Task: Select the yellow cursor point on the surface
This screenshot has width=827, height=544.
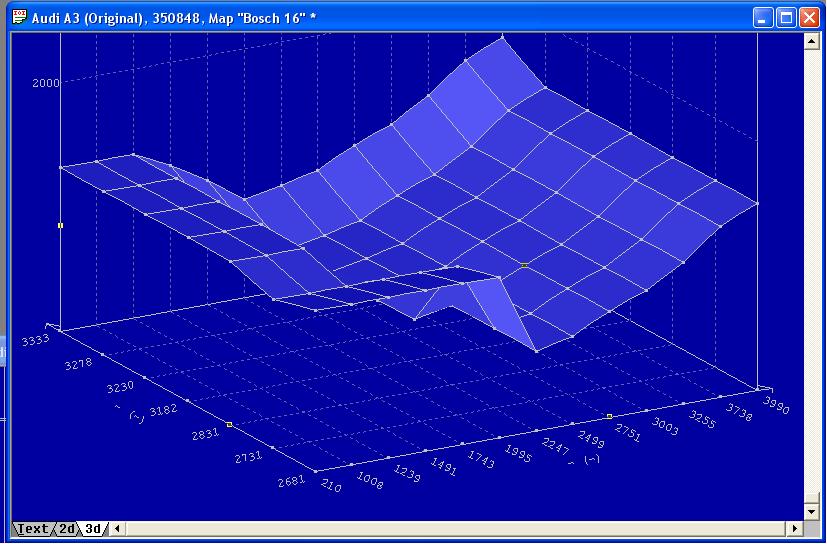Action: 525,266
